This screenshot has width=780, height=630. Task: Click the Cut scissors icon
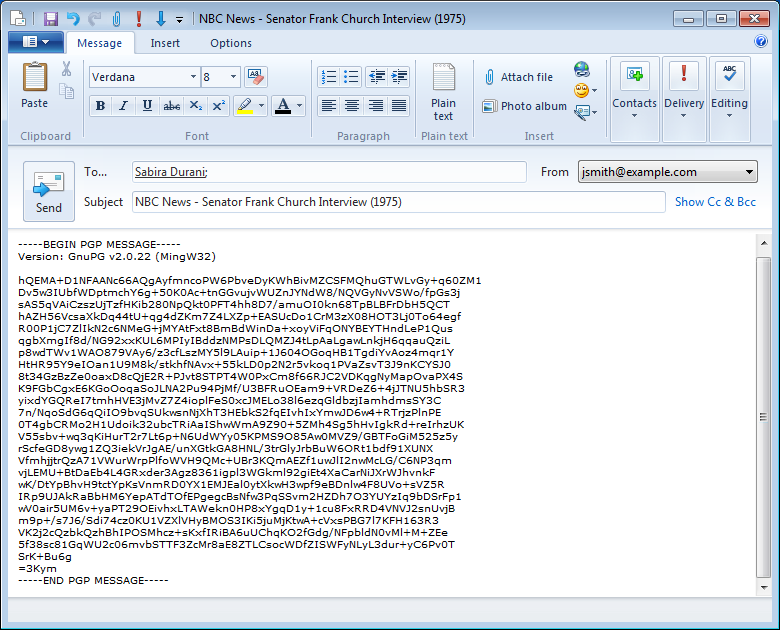click(67, 69)
